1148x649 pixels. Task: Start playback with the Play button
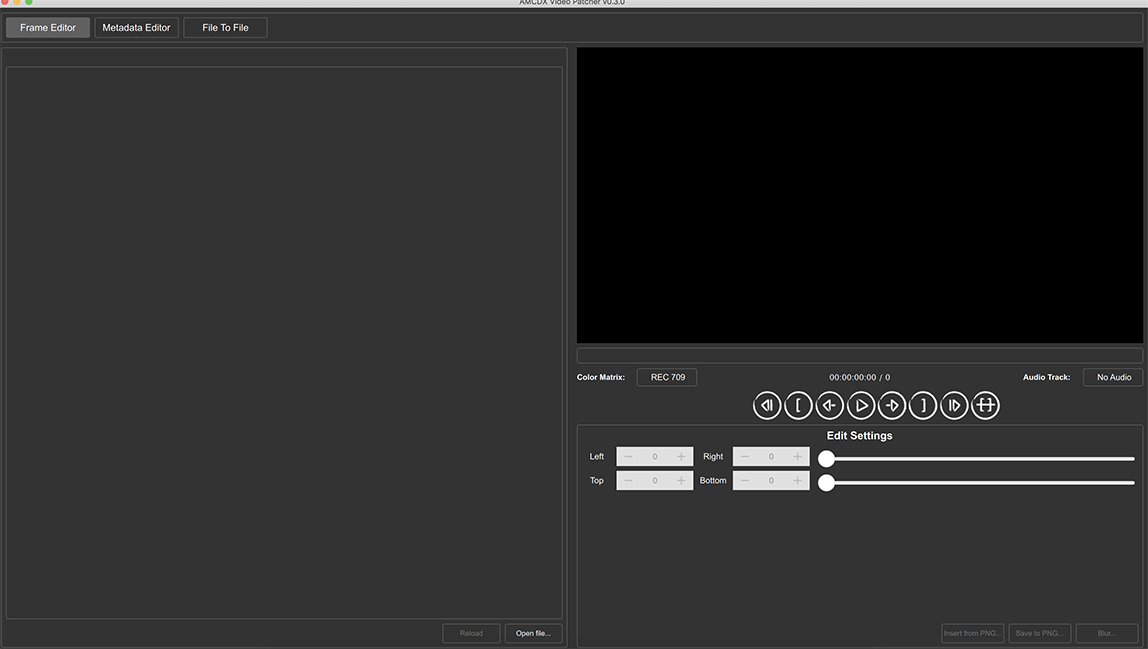[861, 405]
